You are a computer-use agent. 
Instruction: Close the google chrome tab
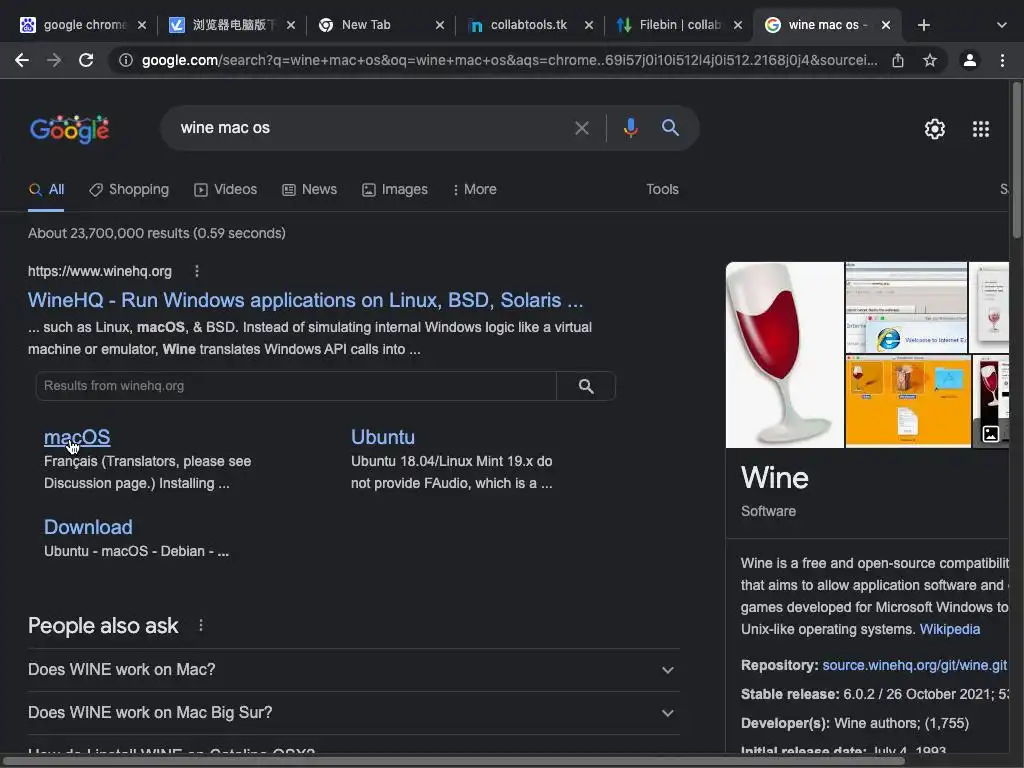pos(142,25)
